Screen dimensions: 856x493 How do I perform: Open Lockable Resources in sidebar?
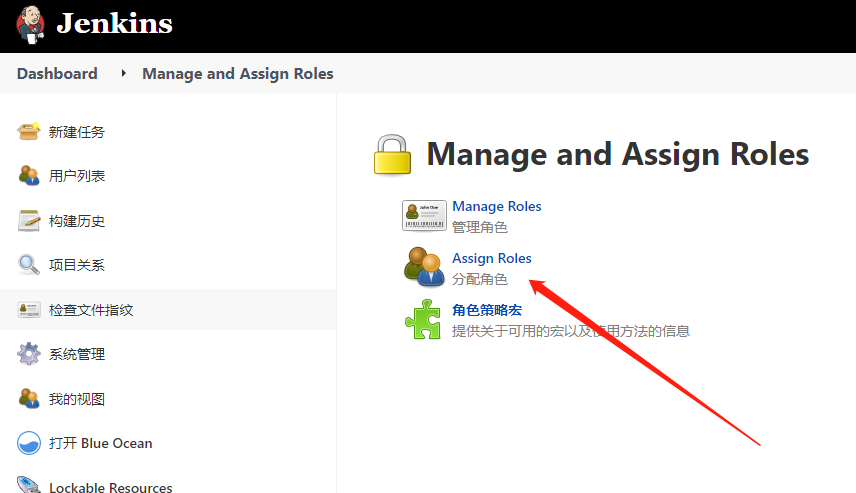click(x=110, y=487)
